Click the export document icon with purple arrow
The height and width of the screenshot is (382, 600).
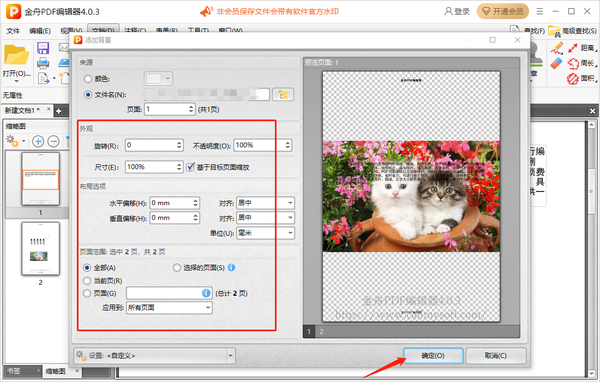click(x=44, y=78)
